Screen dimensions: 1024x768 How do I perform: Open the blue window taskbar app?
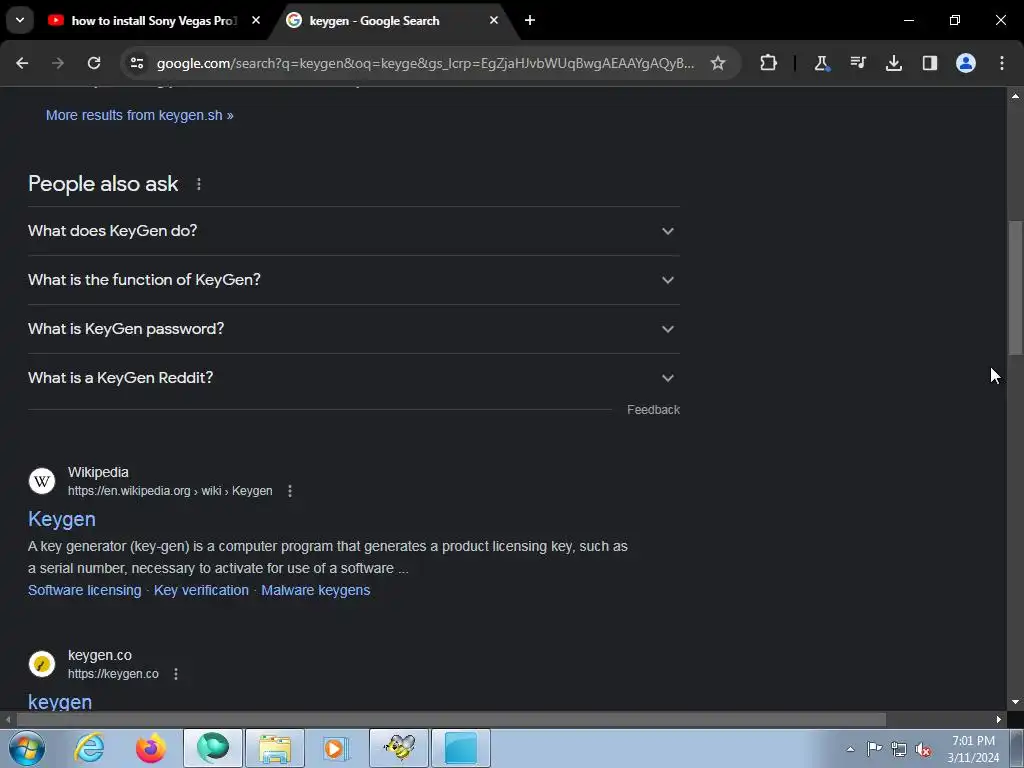(461, 748)
